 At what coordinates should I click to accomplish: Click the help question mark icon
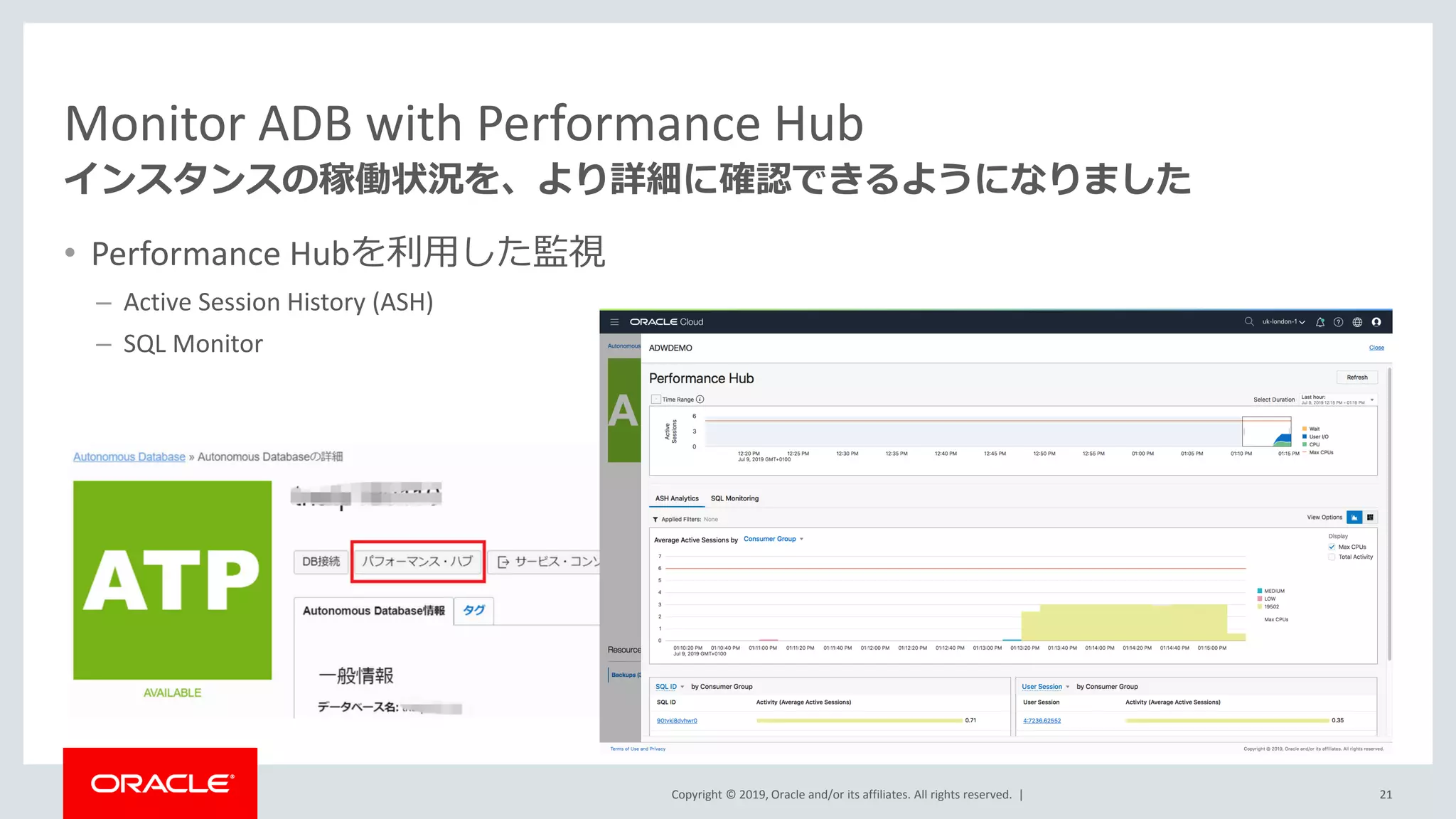click(1339, 322)
